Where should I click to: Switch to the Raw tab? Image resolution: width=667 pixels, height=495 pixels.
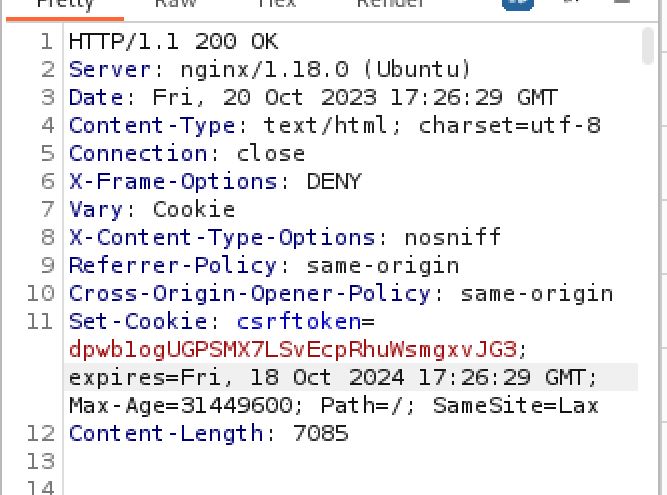click(x=175, y=4)
